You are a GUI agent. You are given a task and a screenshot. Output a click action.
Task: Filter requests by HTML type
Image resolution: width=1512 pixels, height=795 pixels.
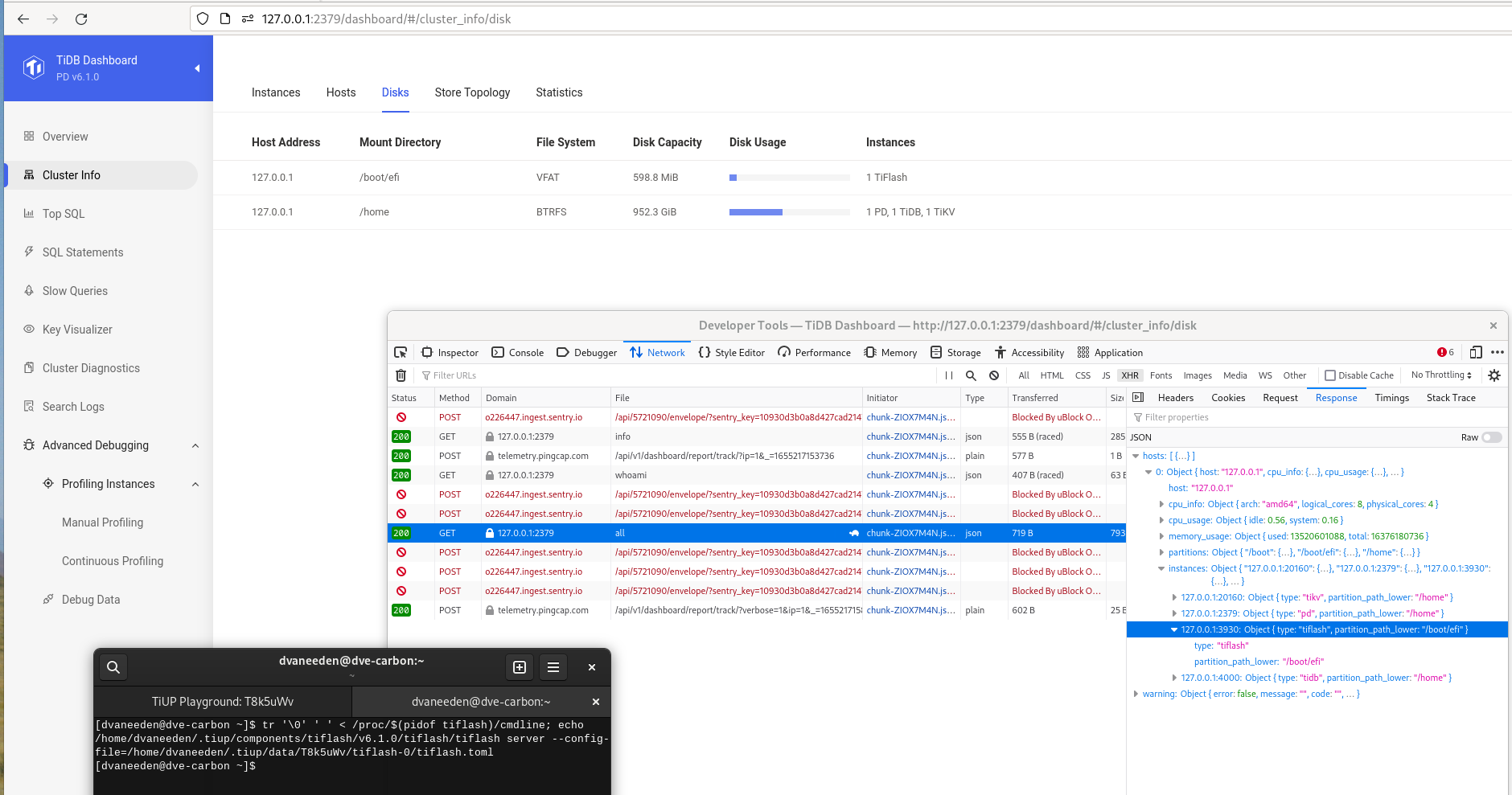point(1052,375)
